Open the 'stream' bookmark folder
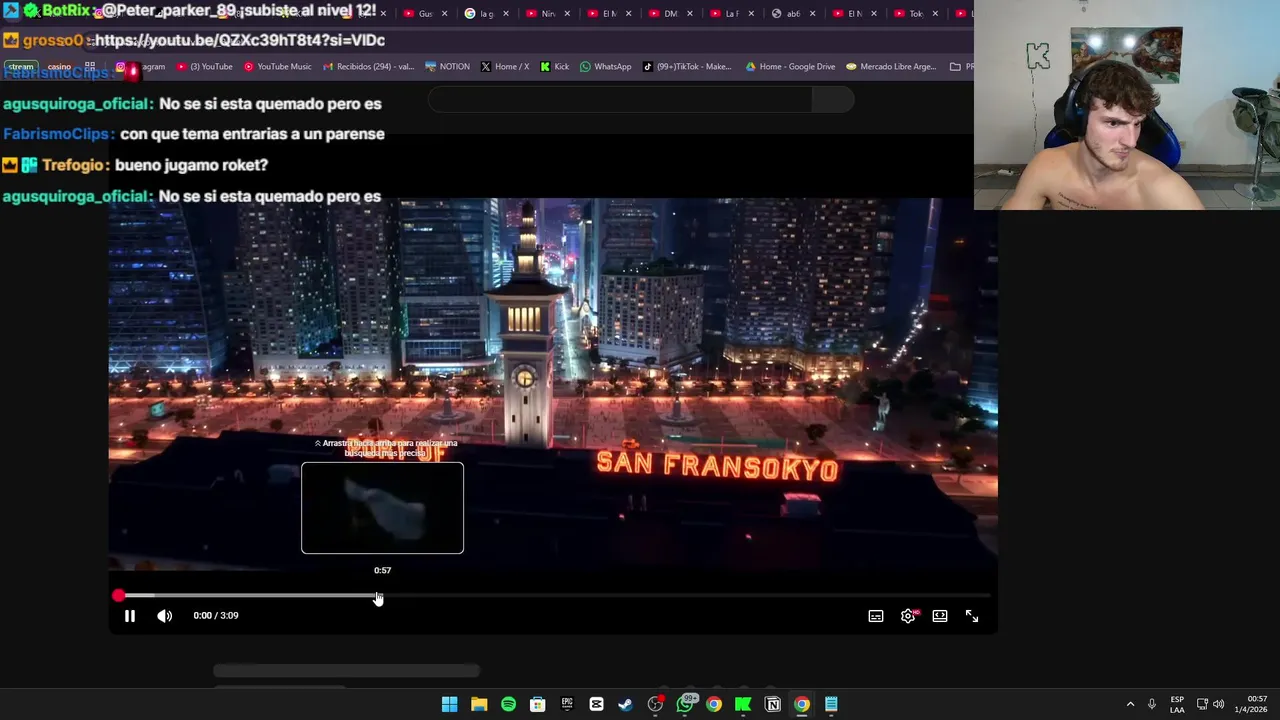The width and height of the screenshot is (1280, 720). click(21, 67)
